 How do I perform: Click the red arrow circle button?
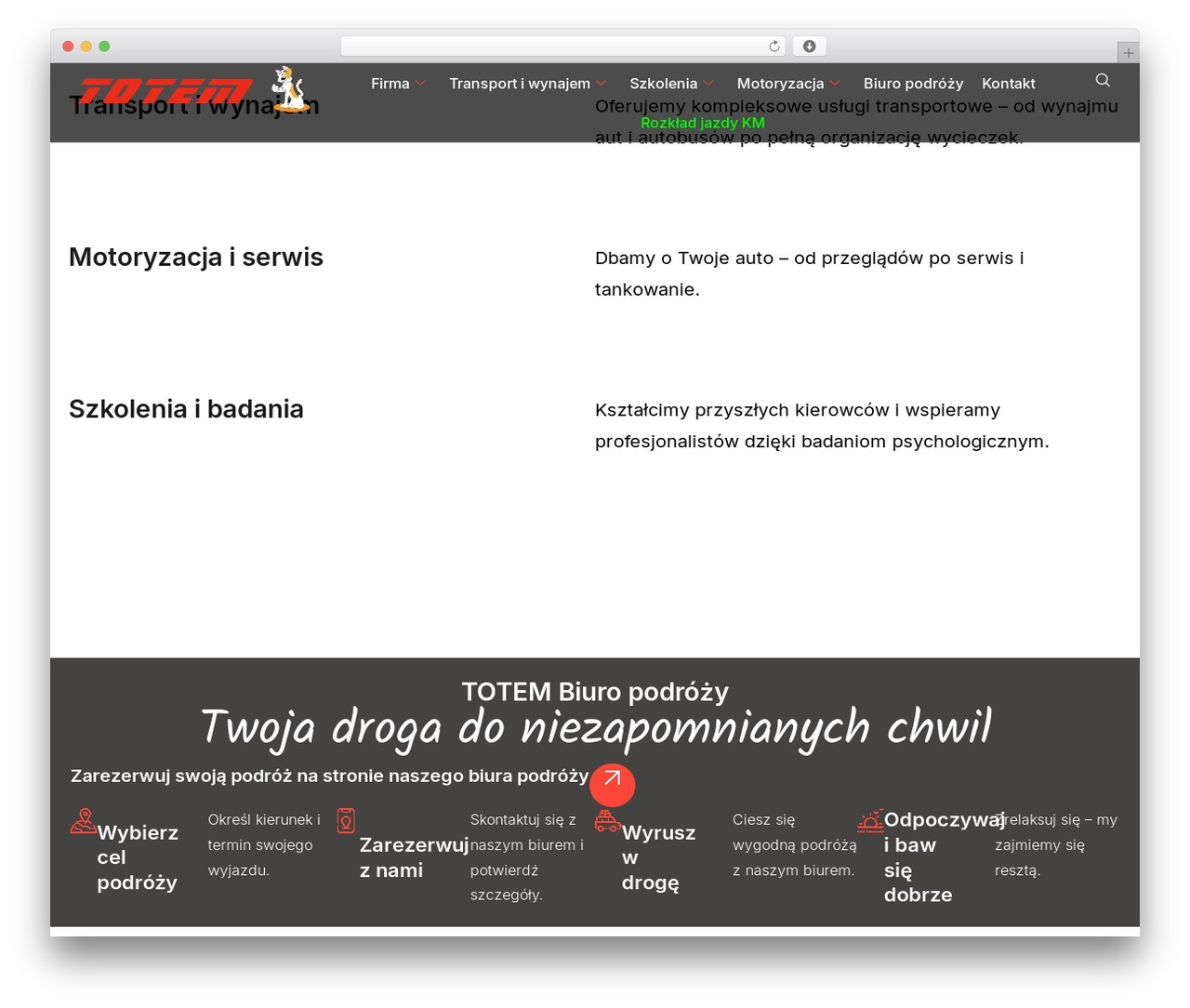(612, 784)
